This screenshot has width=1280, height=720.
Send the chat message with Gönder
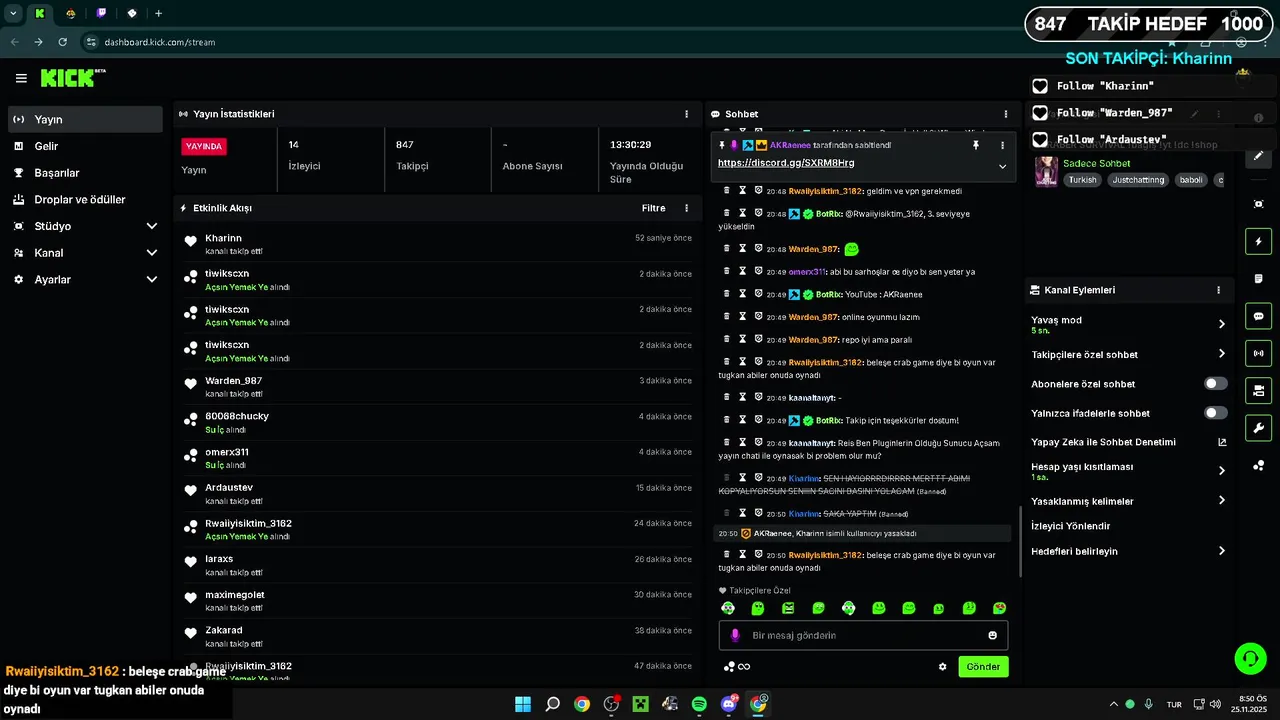(x=983, y=667)
